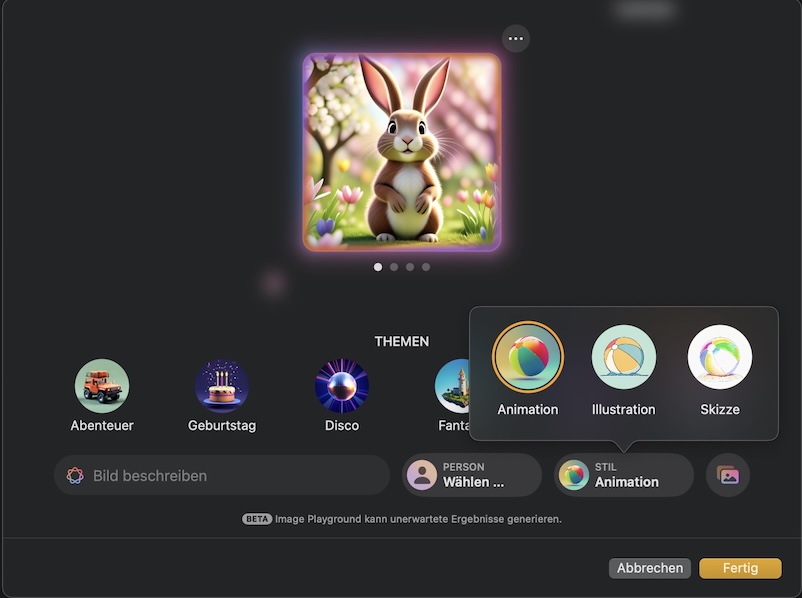Image resolution: width=802 pixels, height=598 pixels.
Task: Pick the Disco ball theme
Action: coord(342,386)
